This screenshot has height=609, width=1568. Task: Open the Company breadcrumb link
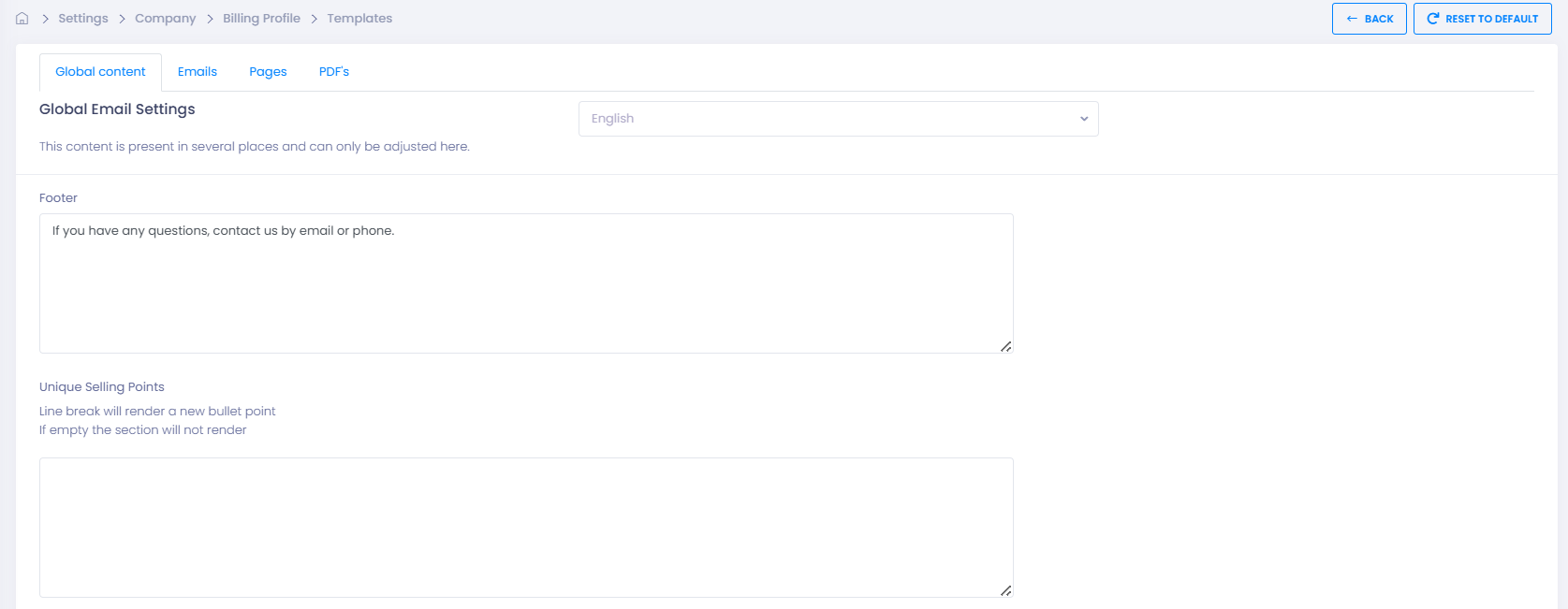pos(166,19)
